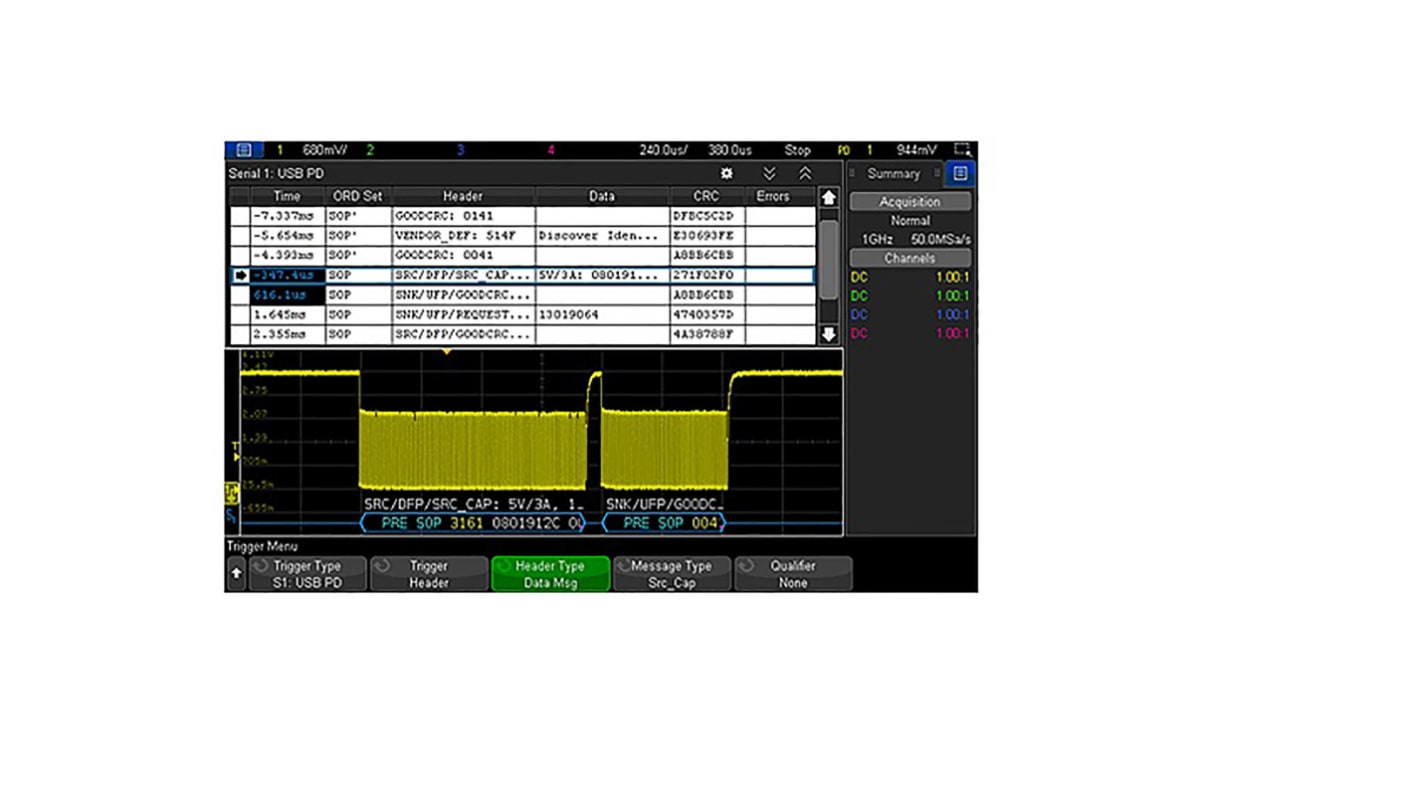Click the up arrow in the listing scrollbar
1420x798 pixels.
pyautogui.click(x=828, y=198)
